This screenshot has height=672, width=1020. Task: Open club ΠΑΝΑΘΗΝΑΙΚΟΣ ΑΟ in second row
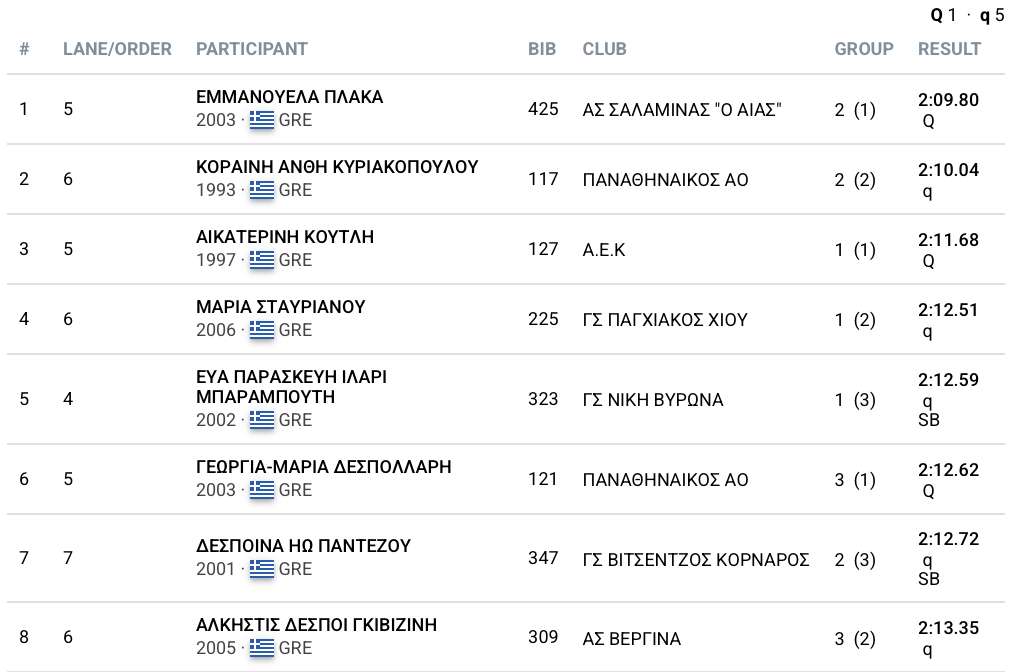(665, 180)
